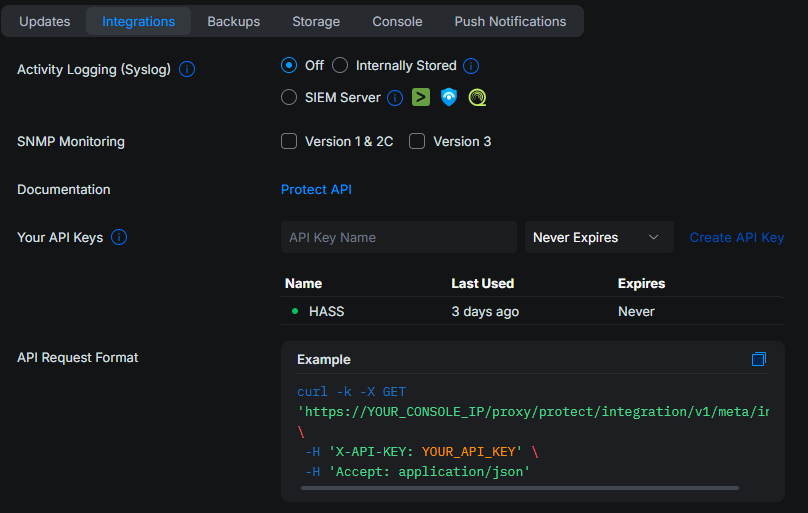Click the API Key Name input field
808x513 pixels.
[398, 238]
